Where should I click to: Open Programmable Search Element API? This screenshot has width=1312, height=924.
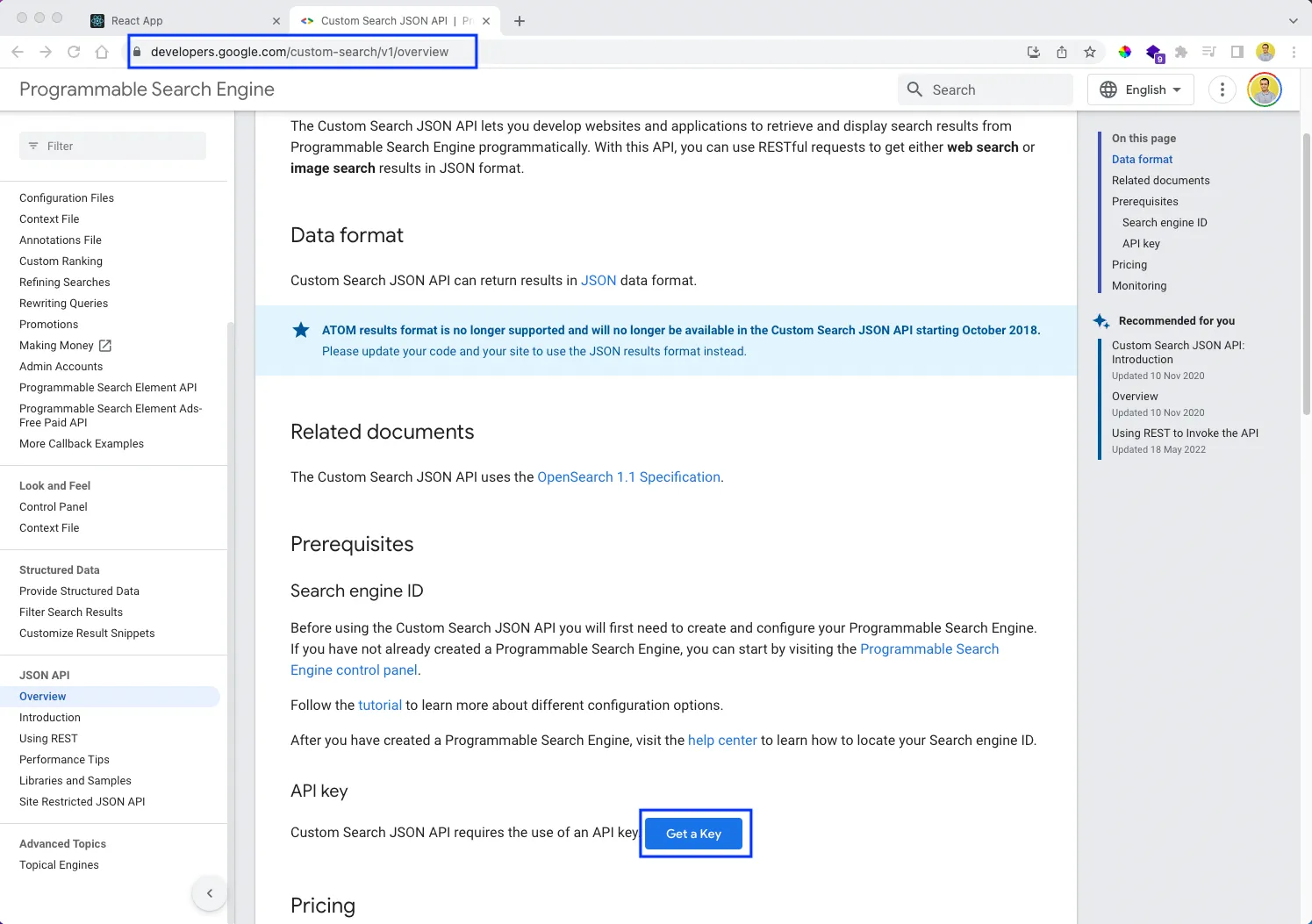[108, 388]
